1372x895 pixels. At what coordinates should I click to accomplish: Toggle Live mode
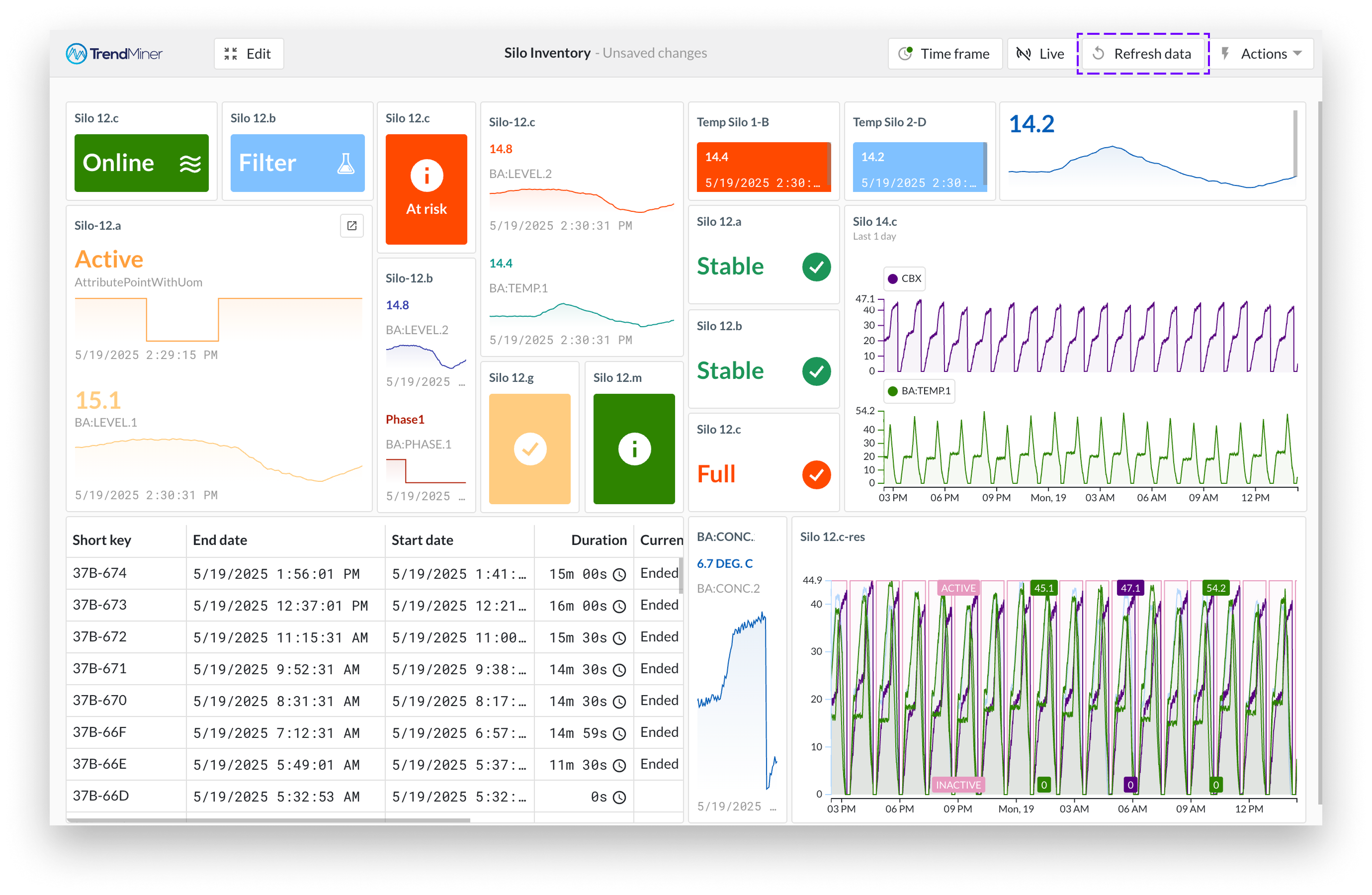[x=1040, y=54]
